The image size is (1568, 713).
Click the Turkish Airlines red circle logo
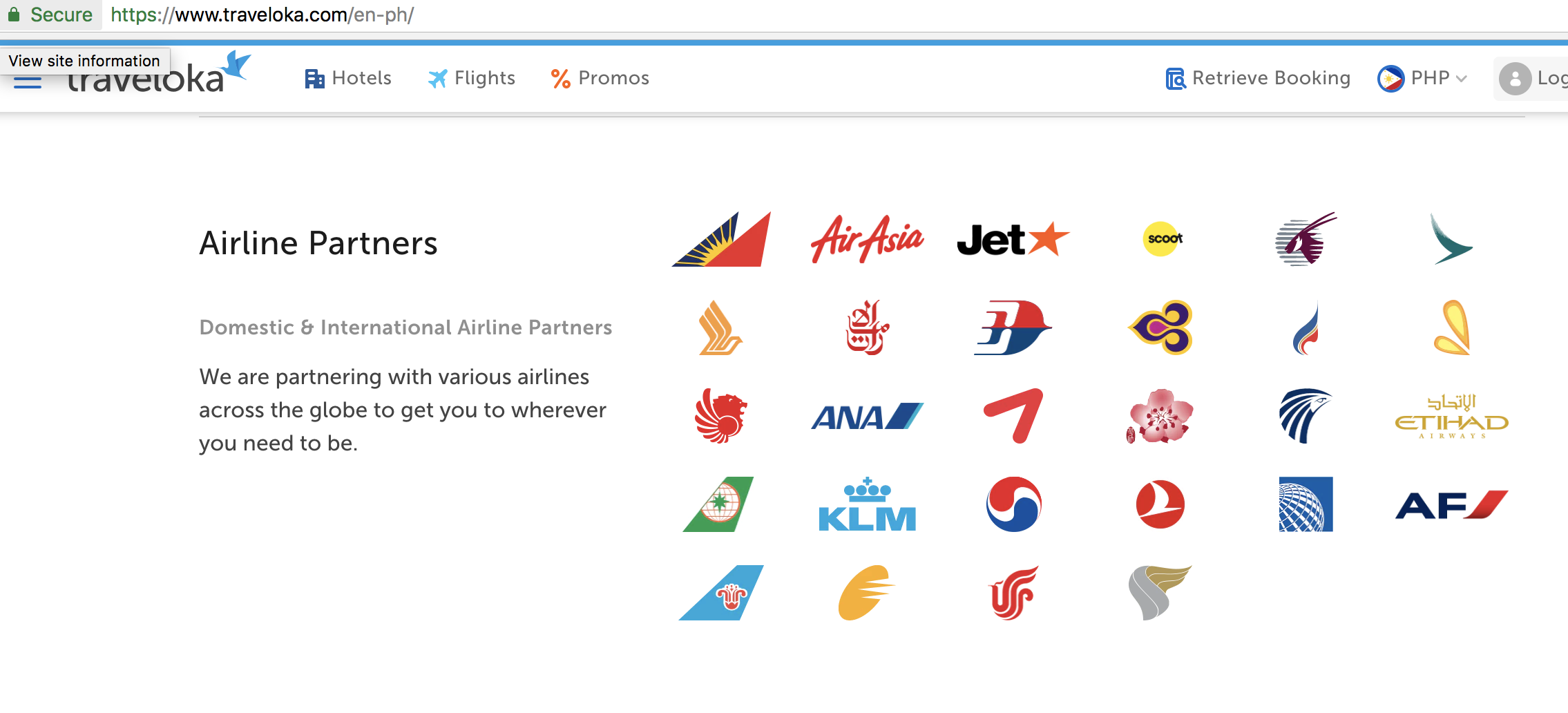pos(1160,504)
